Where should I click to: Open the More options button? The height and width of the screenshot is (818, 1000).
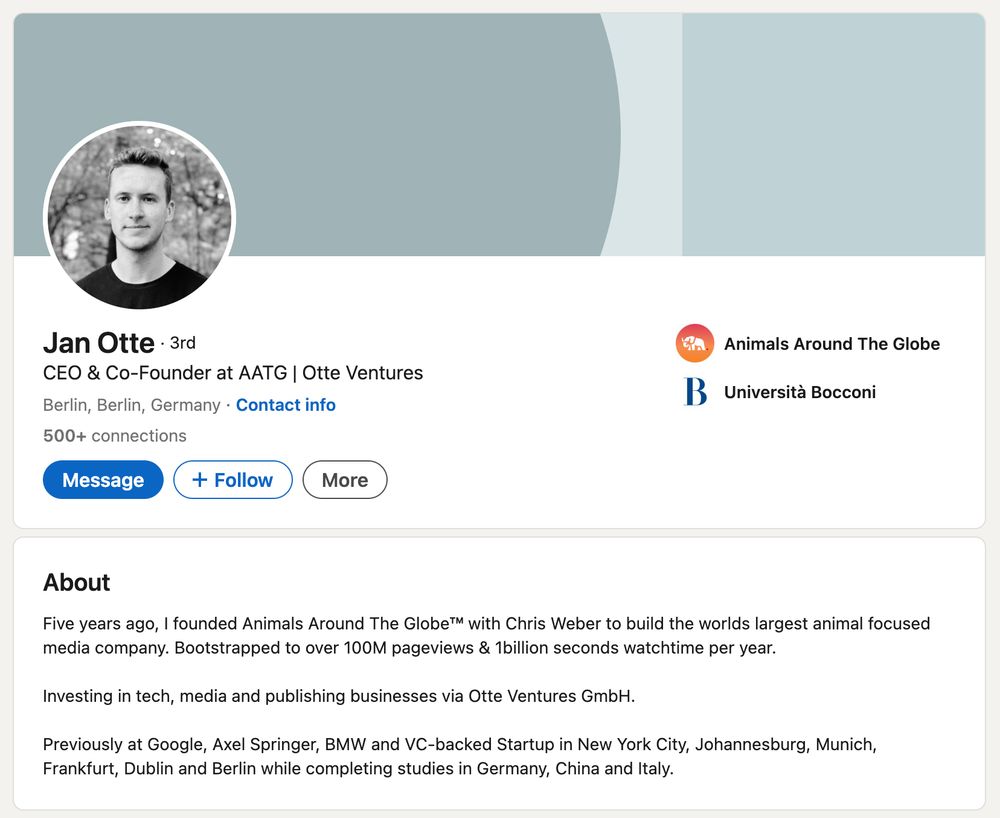tap(344, 479)
